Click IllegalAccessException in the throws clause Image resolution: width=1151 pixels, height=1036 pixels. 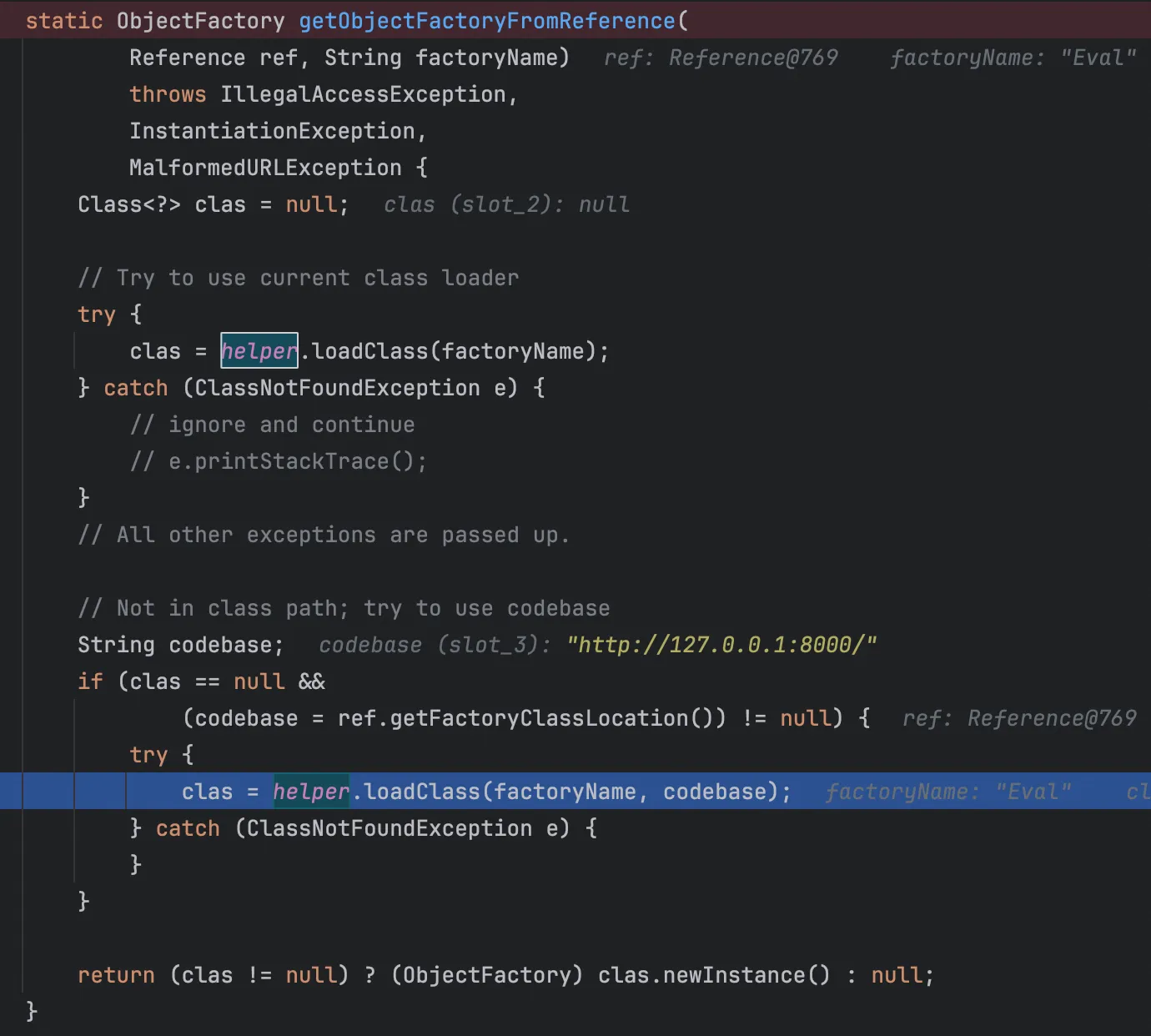tap(363, 94)
